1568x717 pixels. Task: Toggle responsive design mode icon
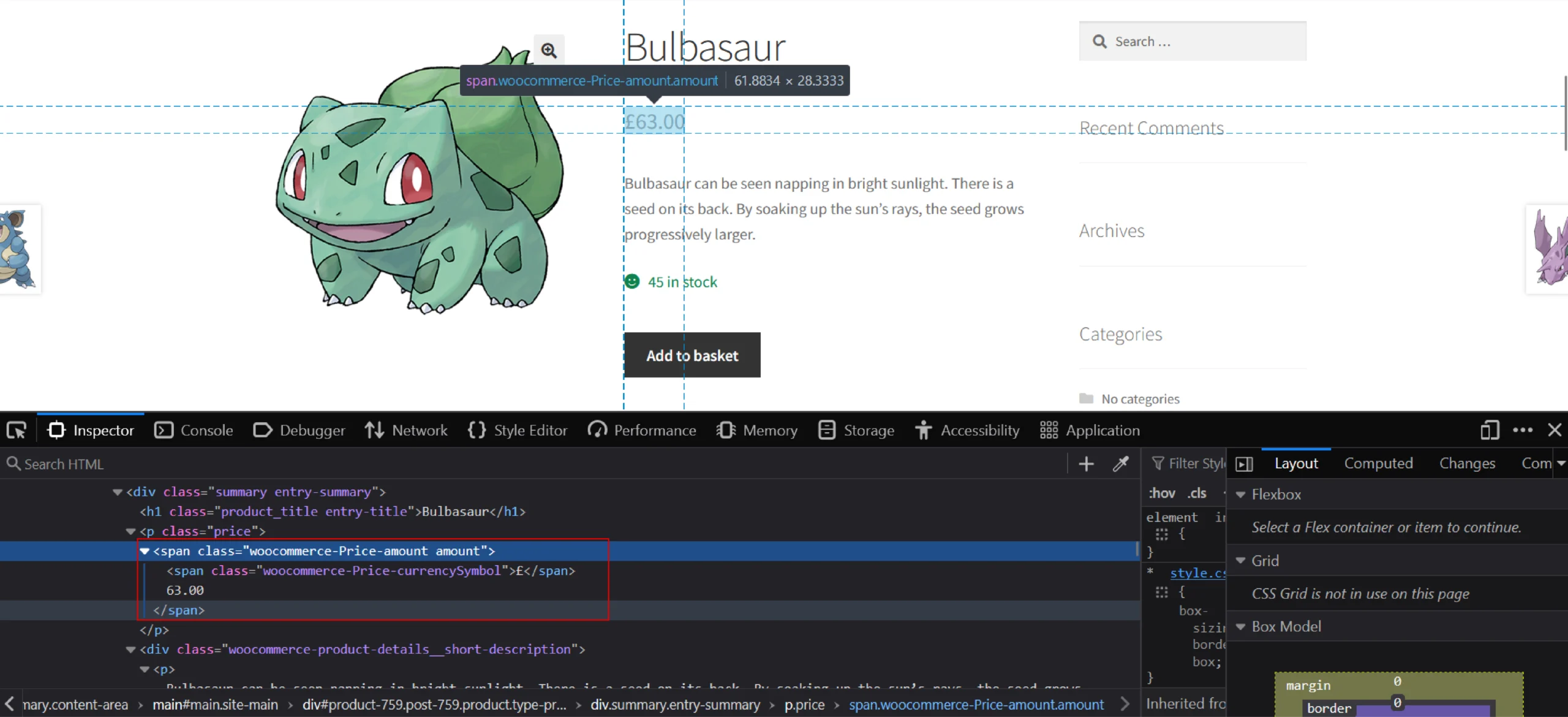point(1490,430)
